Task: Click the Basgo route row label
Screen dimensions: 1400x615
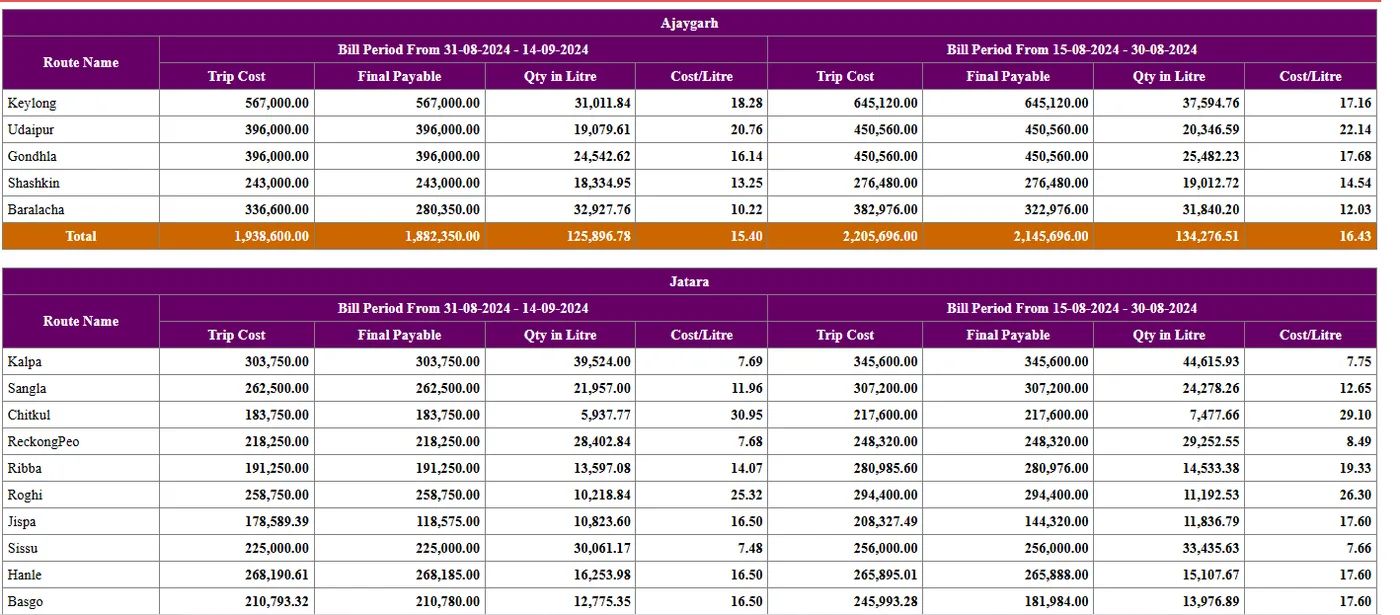Action: [25, 601]
